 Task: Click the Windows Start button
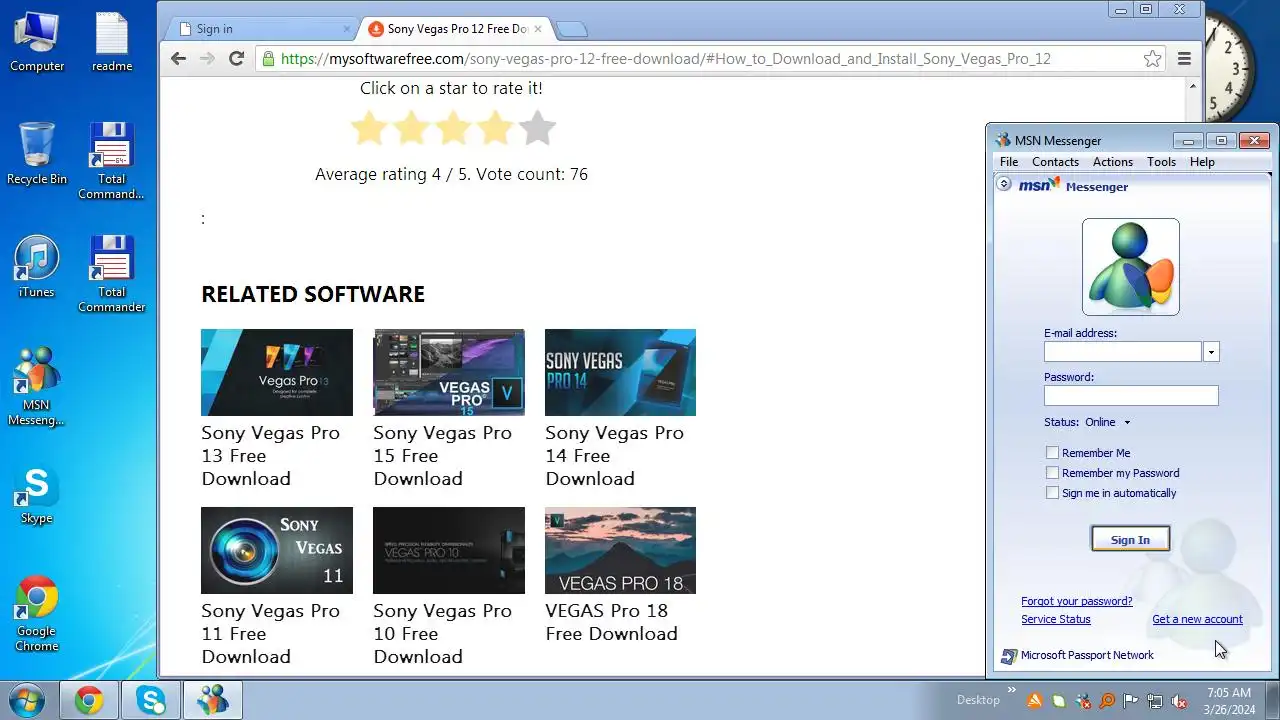click(x=27, y=700)
